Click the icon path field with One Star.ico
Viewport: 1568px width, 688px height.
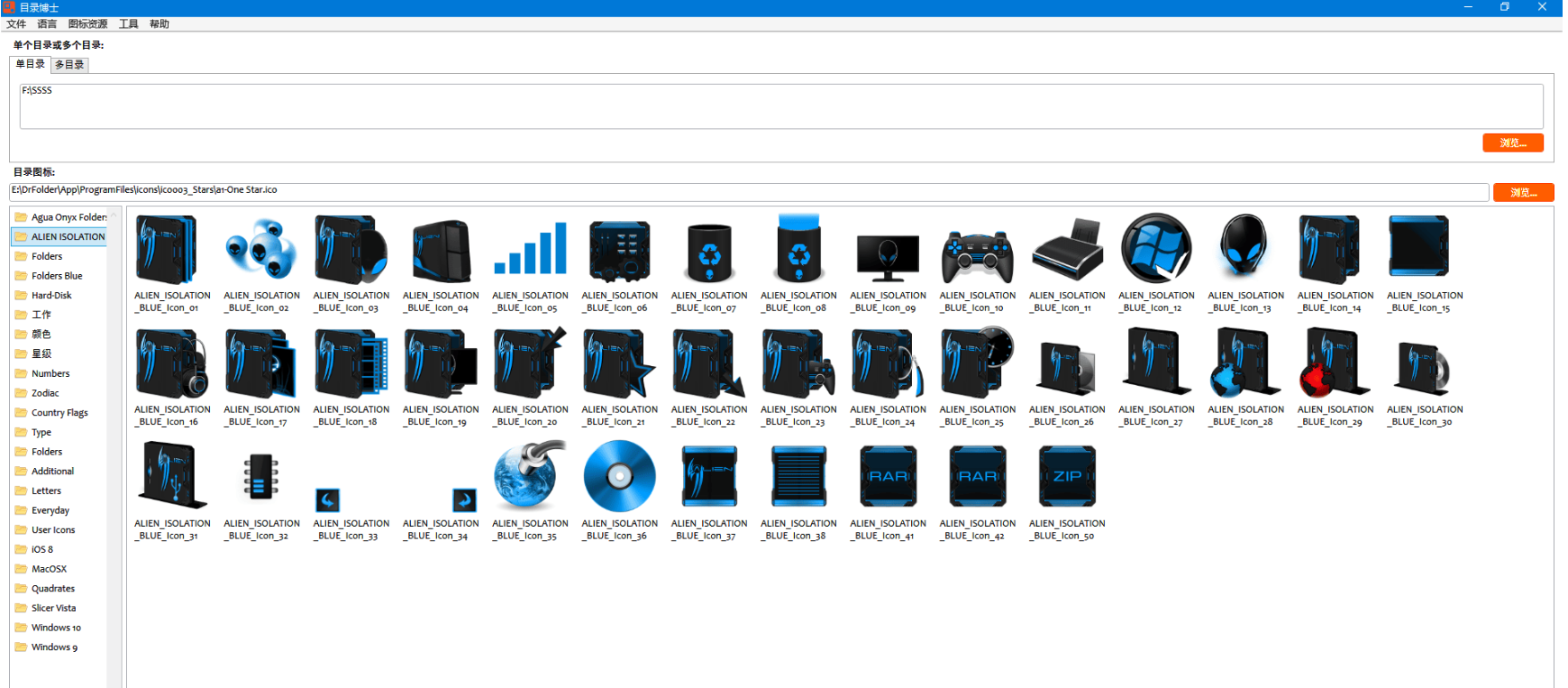pyautogui.click(x=749, y=191)
